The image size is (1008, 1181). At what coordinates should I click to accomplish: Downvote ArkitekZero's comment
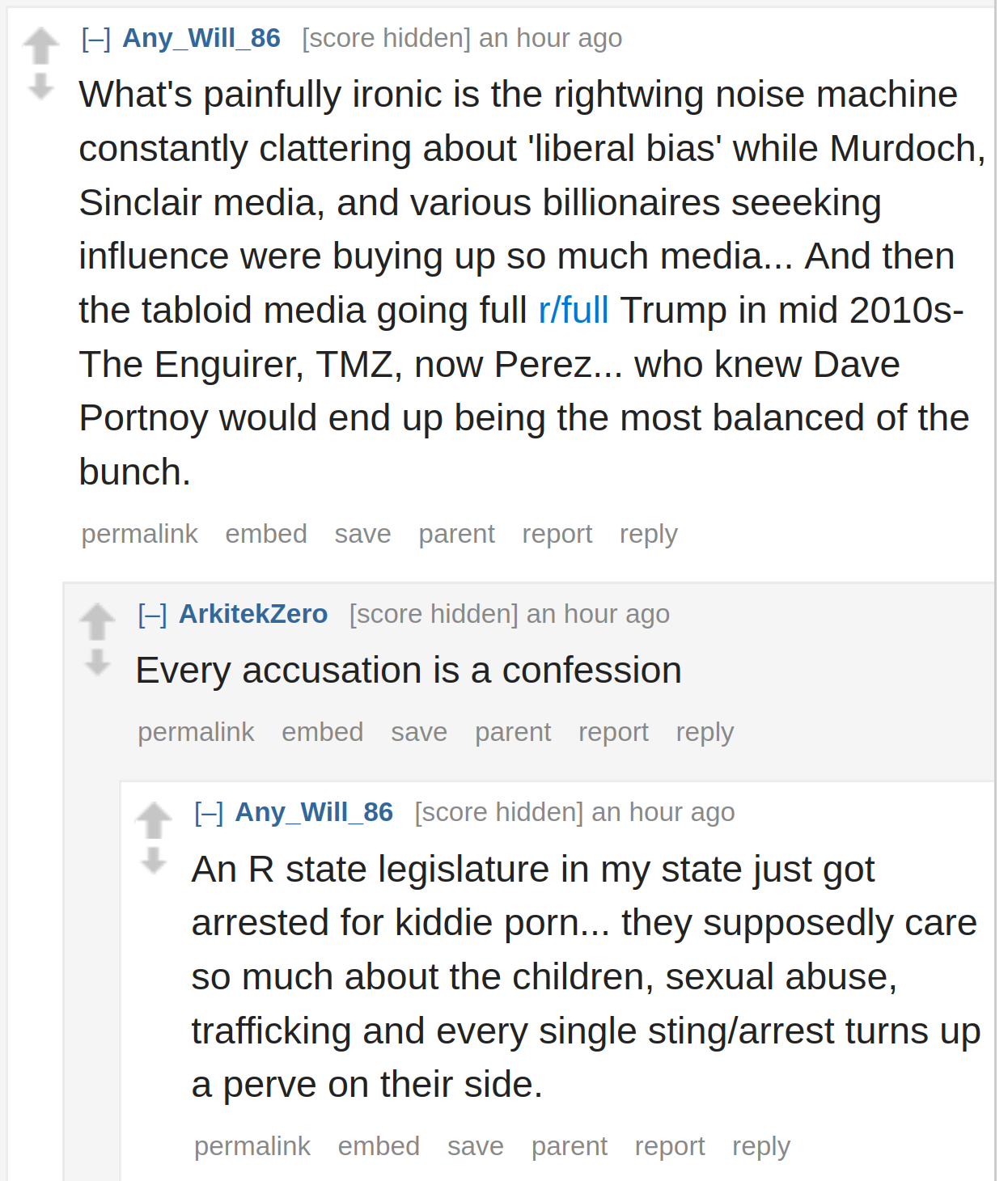pos(97,662)
